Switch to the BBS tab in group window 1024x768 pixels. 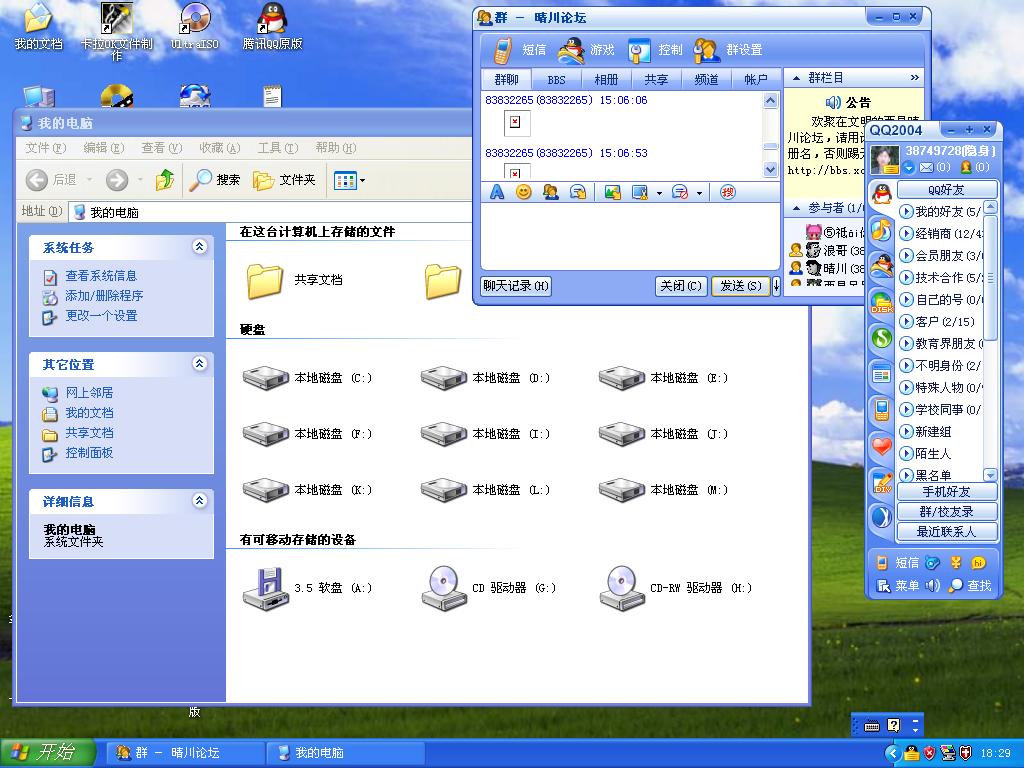556,80
